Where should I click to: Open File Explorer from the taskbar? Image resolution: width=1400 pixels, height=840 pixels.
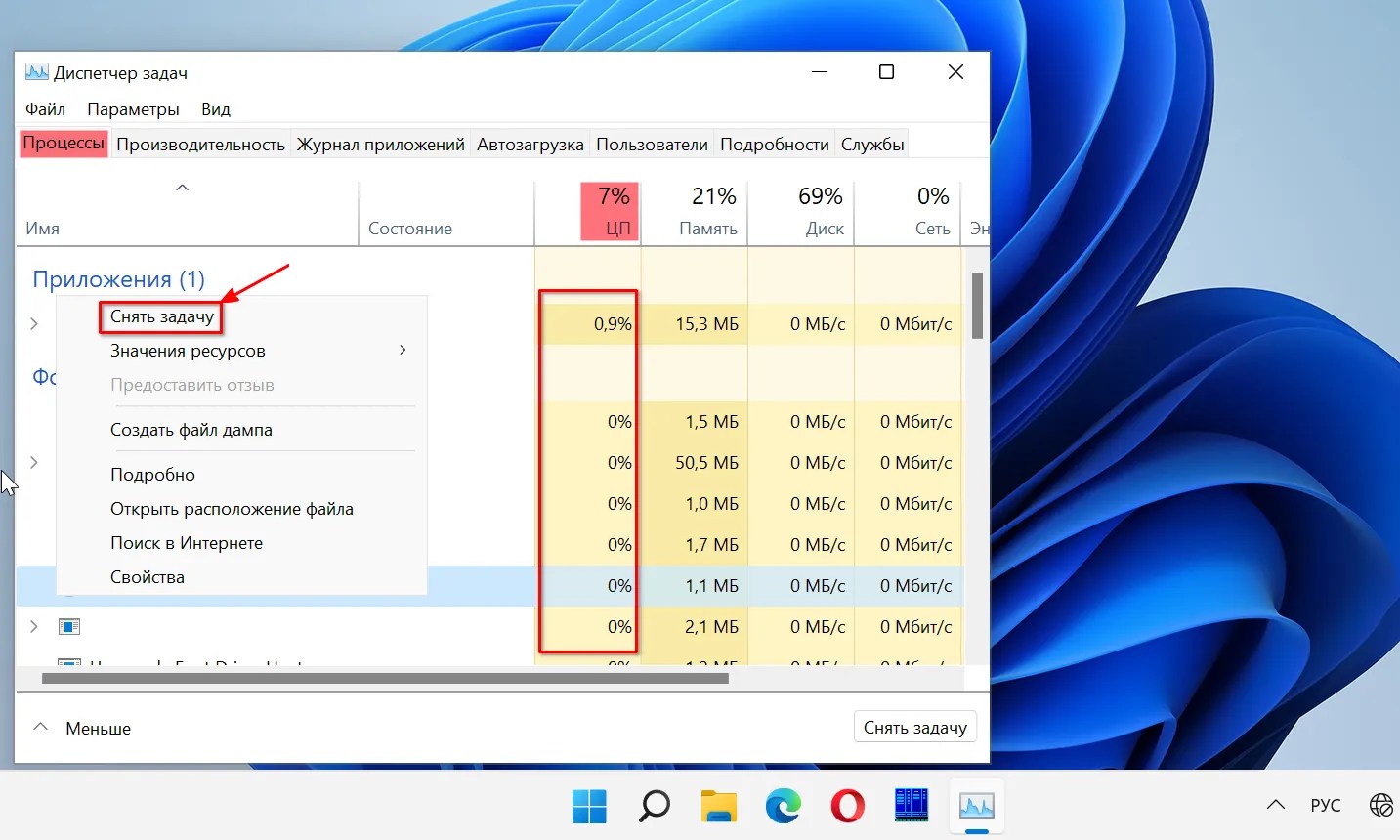pyautogui.click(x=718, y=806)
